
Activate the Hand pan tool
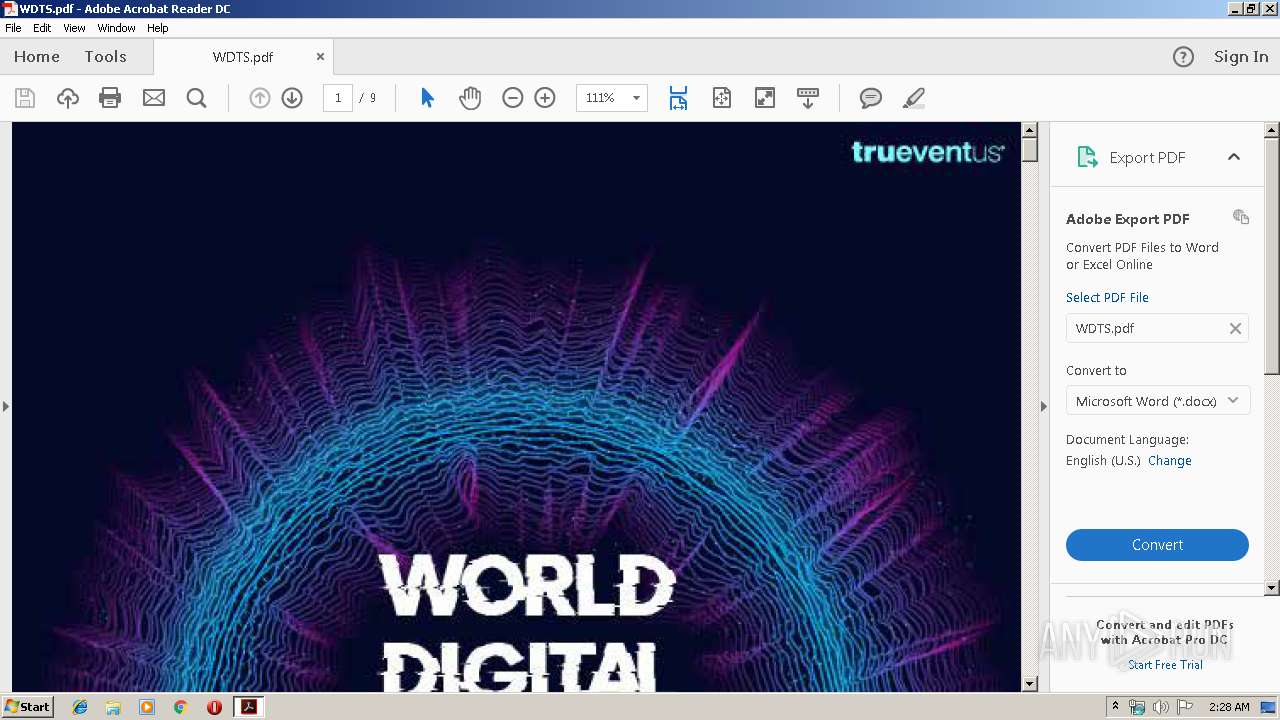click(x=470, y=98)
